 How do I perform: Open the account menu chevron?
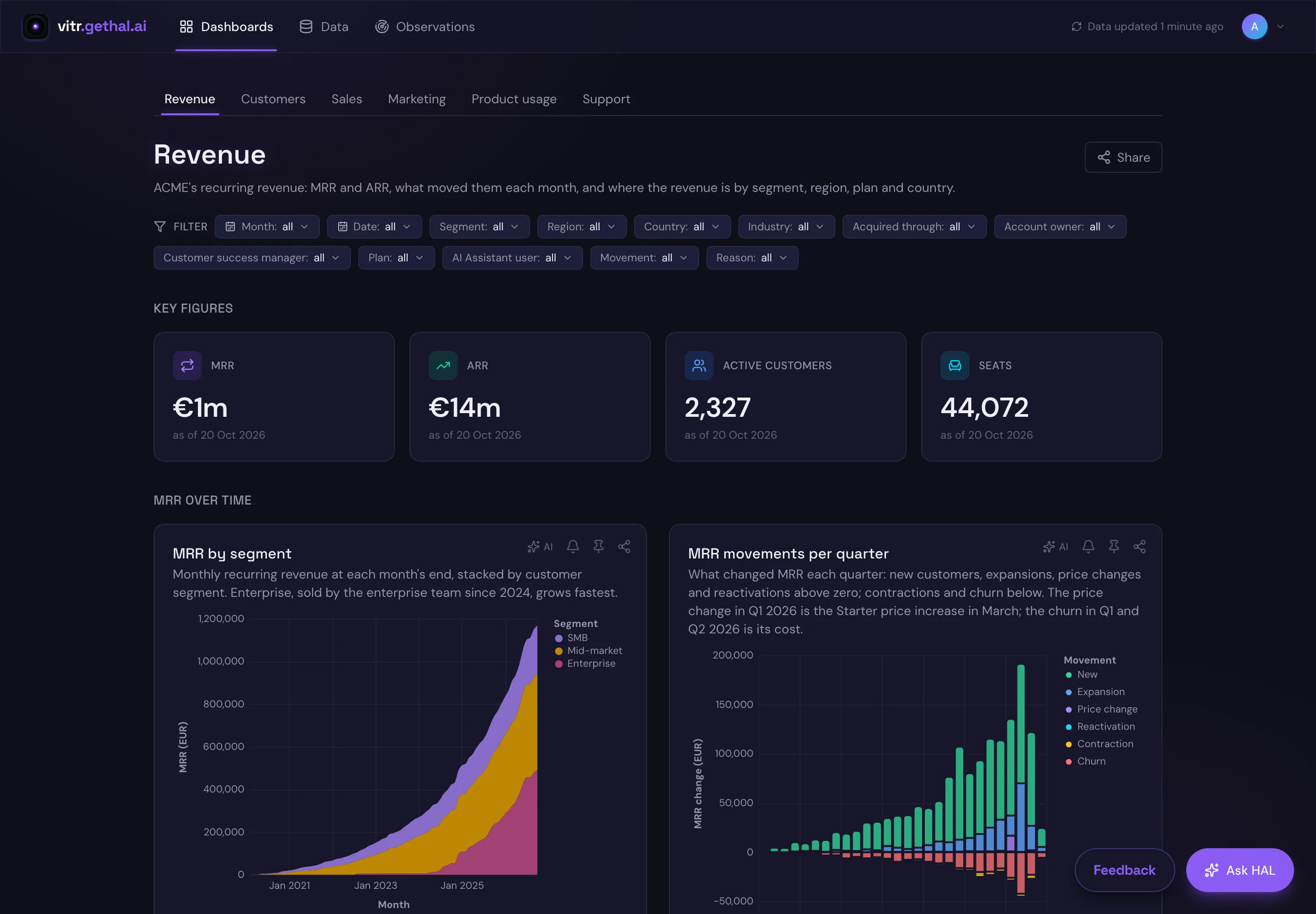coord(1280,27)
